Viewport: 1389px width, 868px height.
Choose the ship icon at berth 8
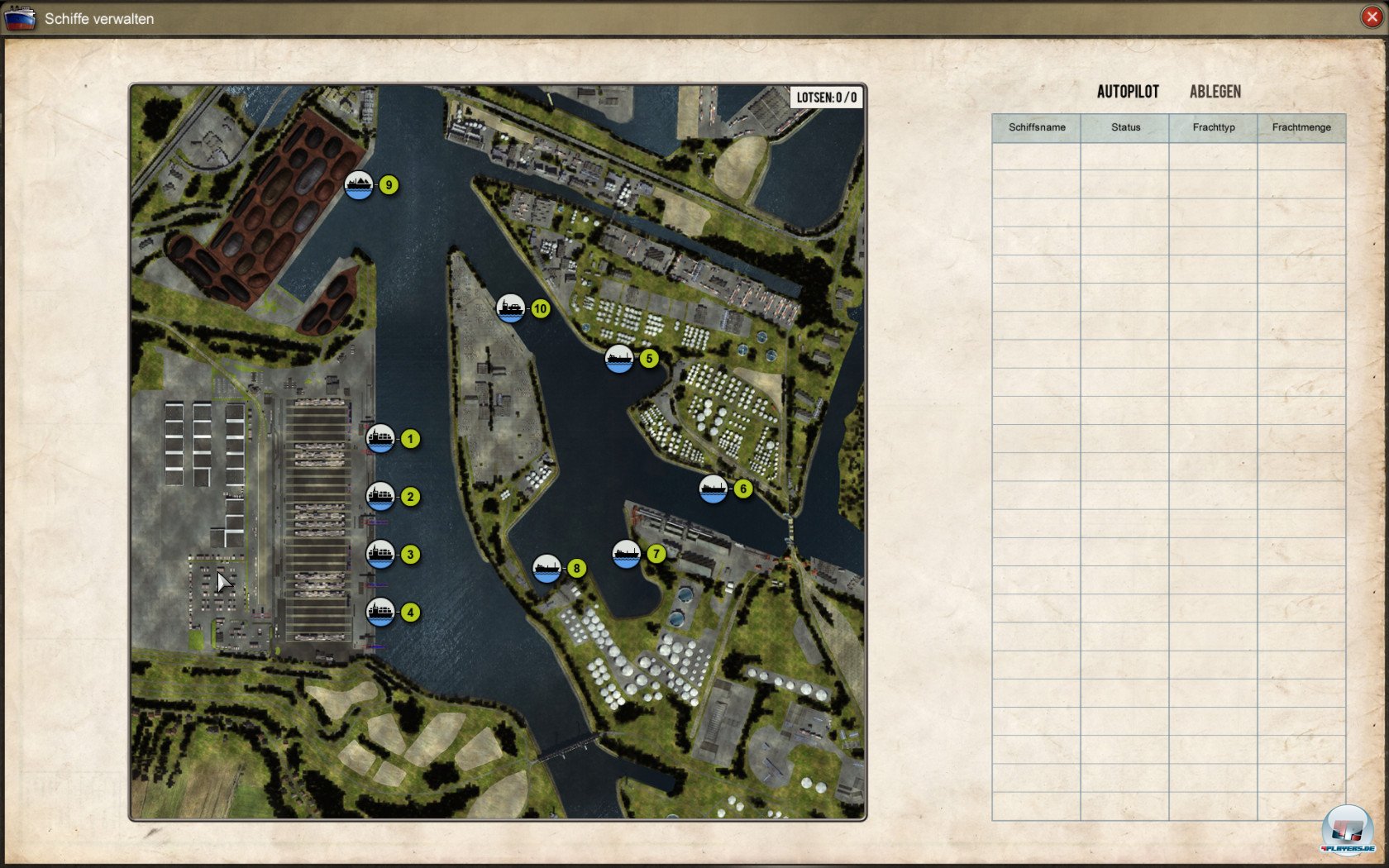click(547, 569)
